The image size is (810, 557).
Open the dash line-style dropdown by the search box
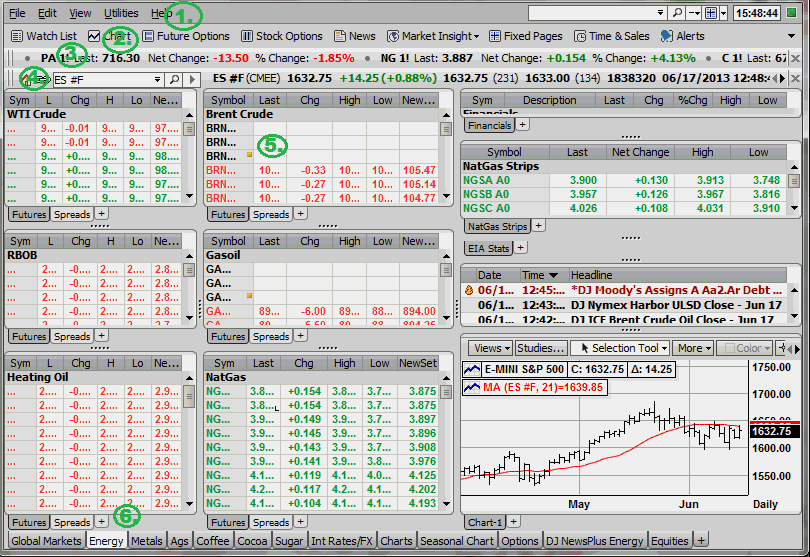coord(694,13)
